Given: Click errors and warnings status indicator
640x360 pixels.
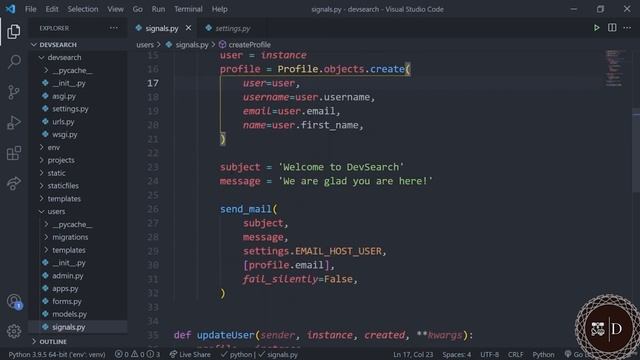Looking at the screenshot, I should tap(137, 354).
